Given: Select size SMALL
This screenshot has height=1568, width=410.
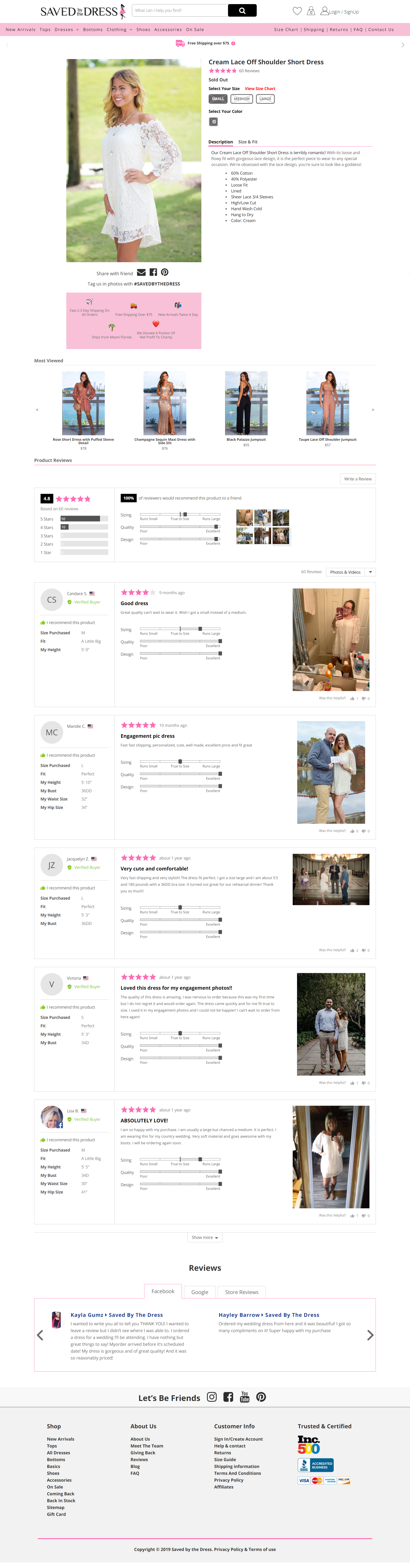Looking at the screenshot, I should tap(218, 99).
